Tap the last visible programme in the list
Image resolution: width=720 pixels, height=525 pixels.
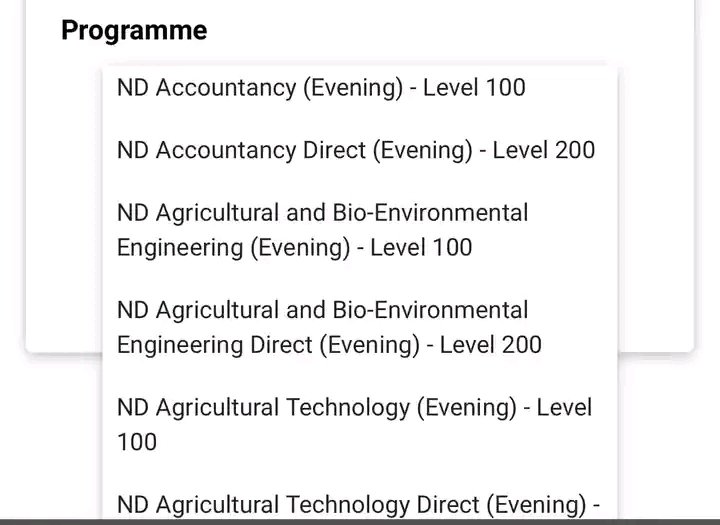click(x=357, y=503)
